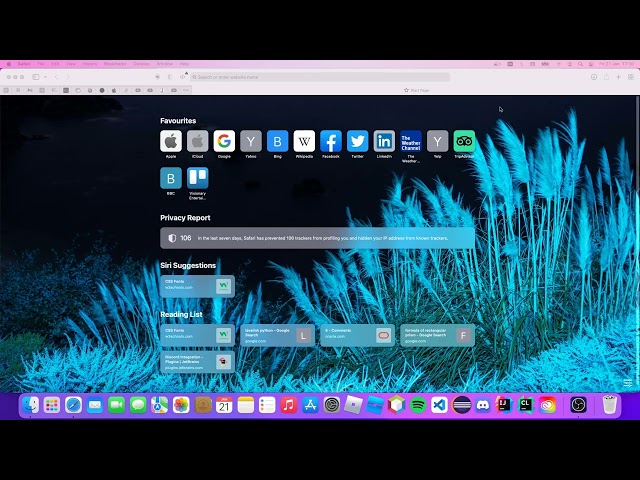Open CLion from the Dock
The height and width of the screenshot is (480, 640).
point(526,405)
